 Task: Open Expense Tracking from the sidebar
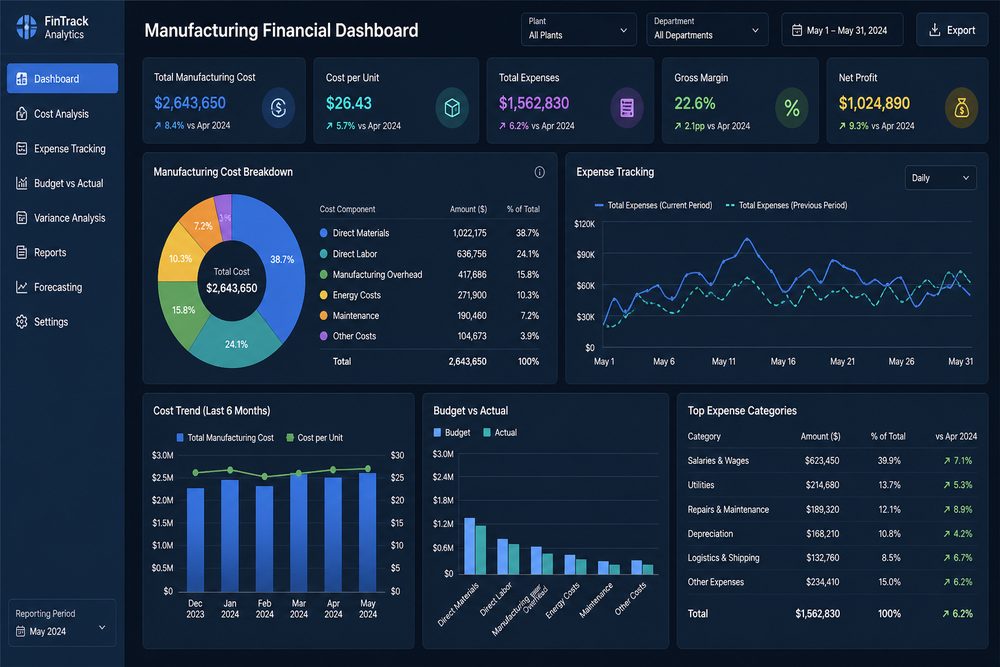click(x=62, y=149)
